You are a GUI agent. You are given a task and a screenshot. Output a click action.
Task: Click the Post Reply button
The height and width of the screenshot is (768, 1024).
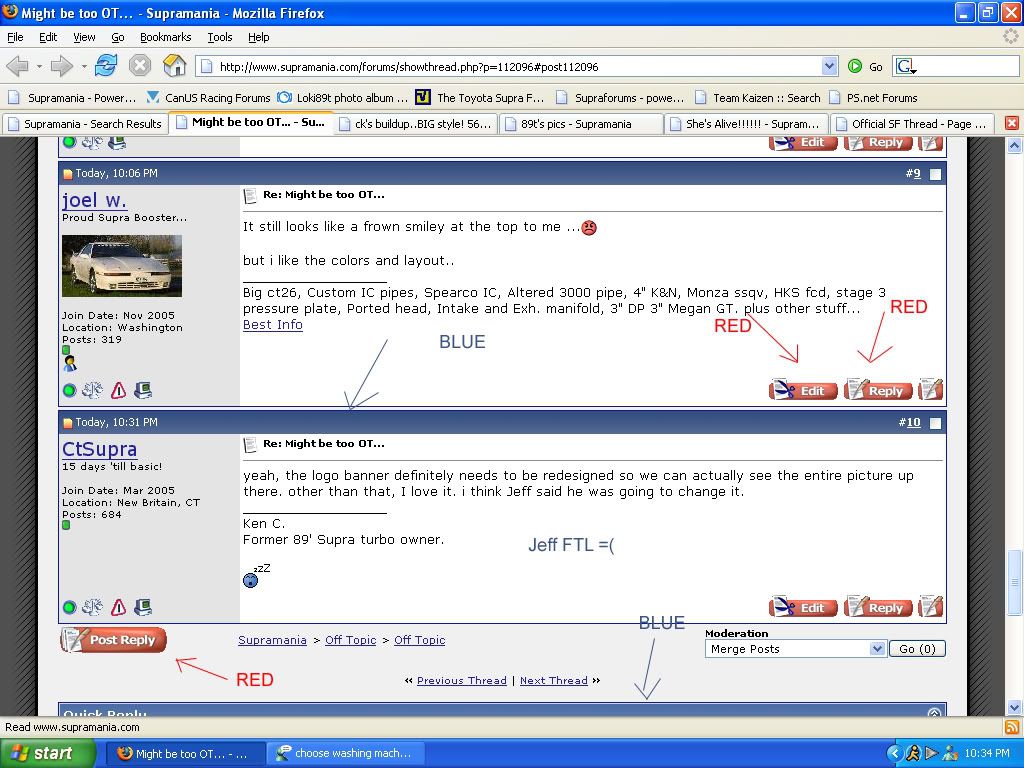(x=113, y=640)
